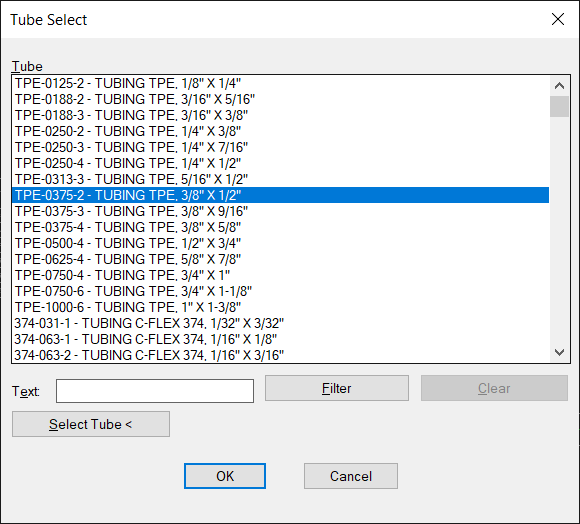Select highlighted TPE-0375-2 tubing entry
This screenshot has width=580, height=524.
[280, 195]
